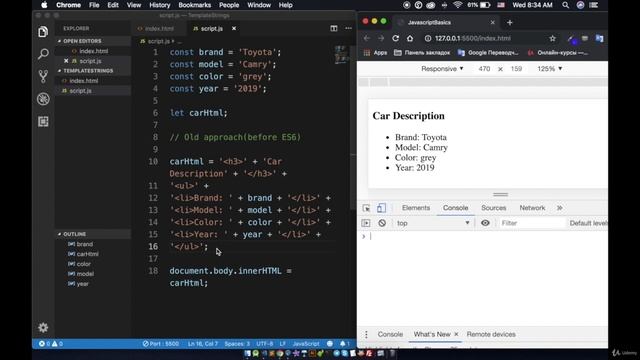
Task: Click the Chrome back navigation arrow
Action: pos(367,38)
